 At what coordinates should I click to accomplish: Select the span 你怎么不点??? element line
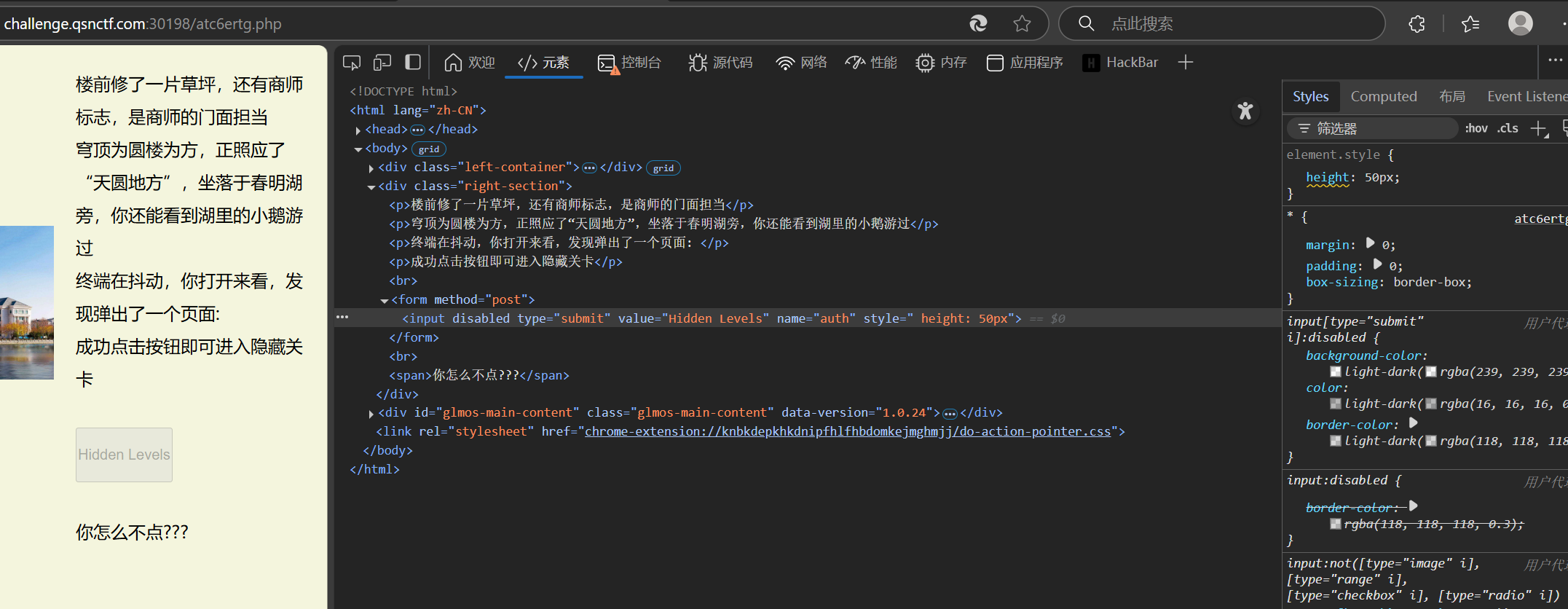479,375
